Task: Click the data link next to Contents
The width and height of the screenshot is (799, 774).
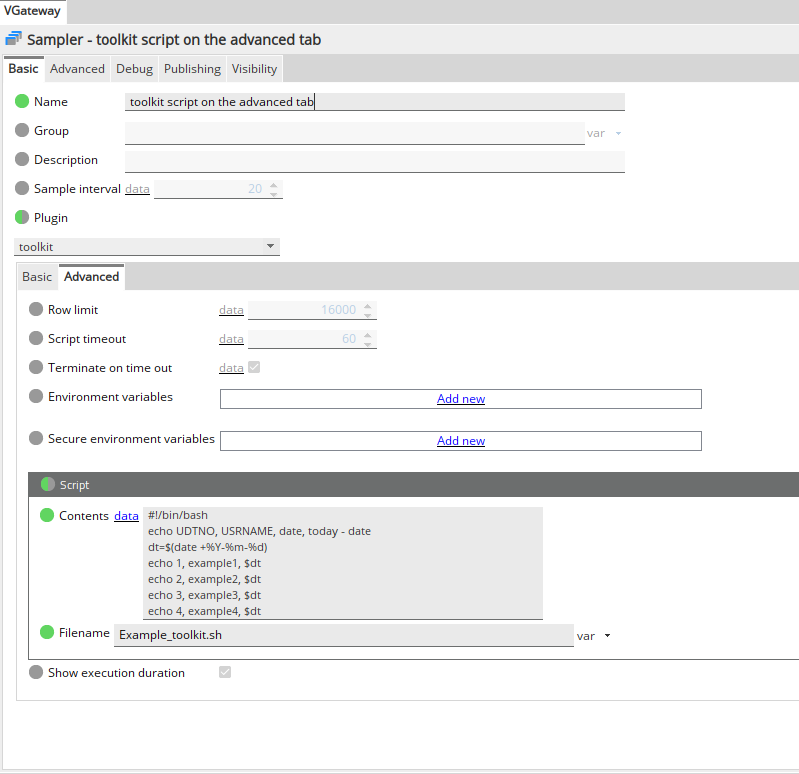Action: [126, 516]
